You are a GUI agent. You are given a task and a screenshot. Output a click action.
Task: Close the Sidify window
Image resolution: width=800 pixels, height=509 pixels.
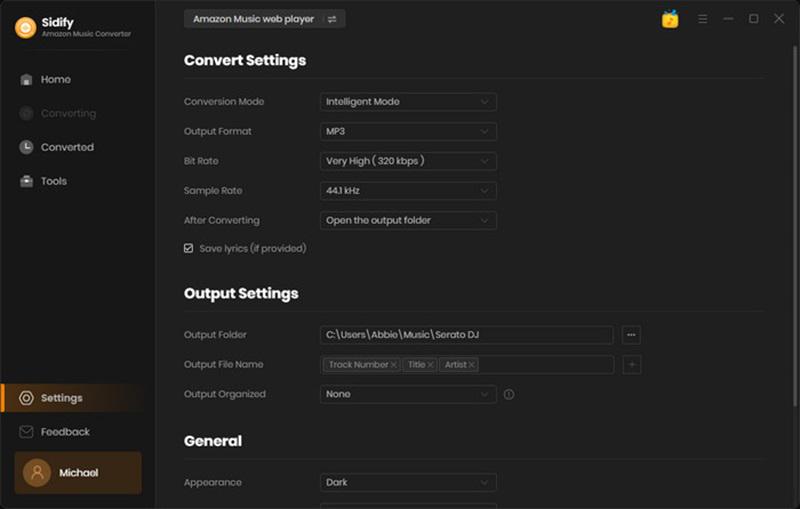click(x=779, y=19)
